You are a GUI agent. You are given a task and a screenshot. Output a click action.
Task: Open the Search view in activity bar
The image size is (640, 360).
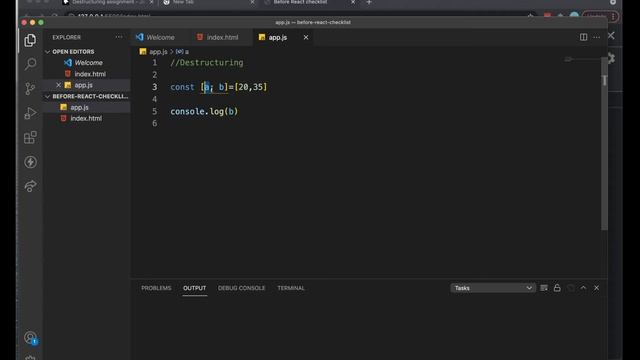(x=30, y=64)
